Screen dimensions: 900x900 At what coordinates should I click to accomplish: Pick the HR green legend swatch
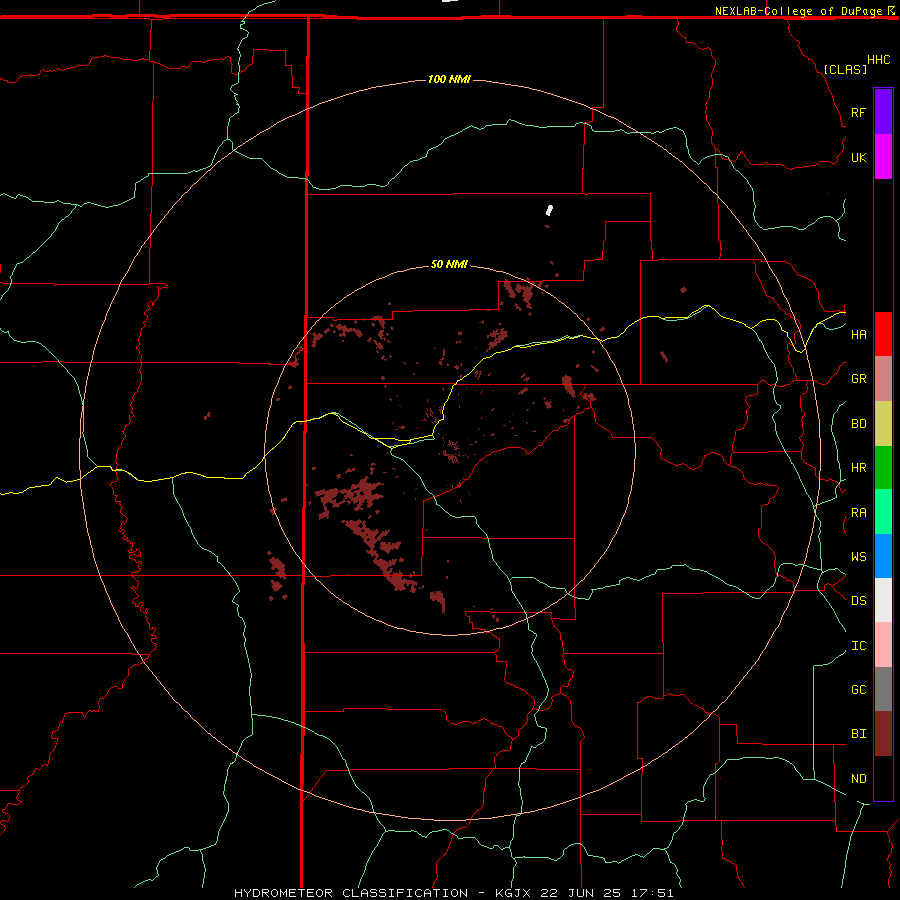coord(883,468)
